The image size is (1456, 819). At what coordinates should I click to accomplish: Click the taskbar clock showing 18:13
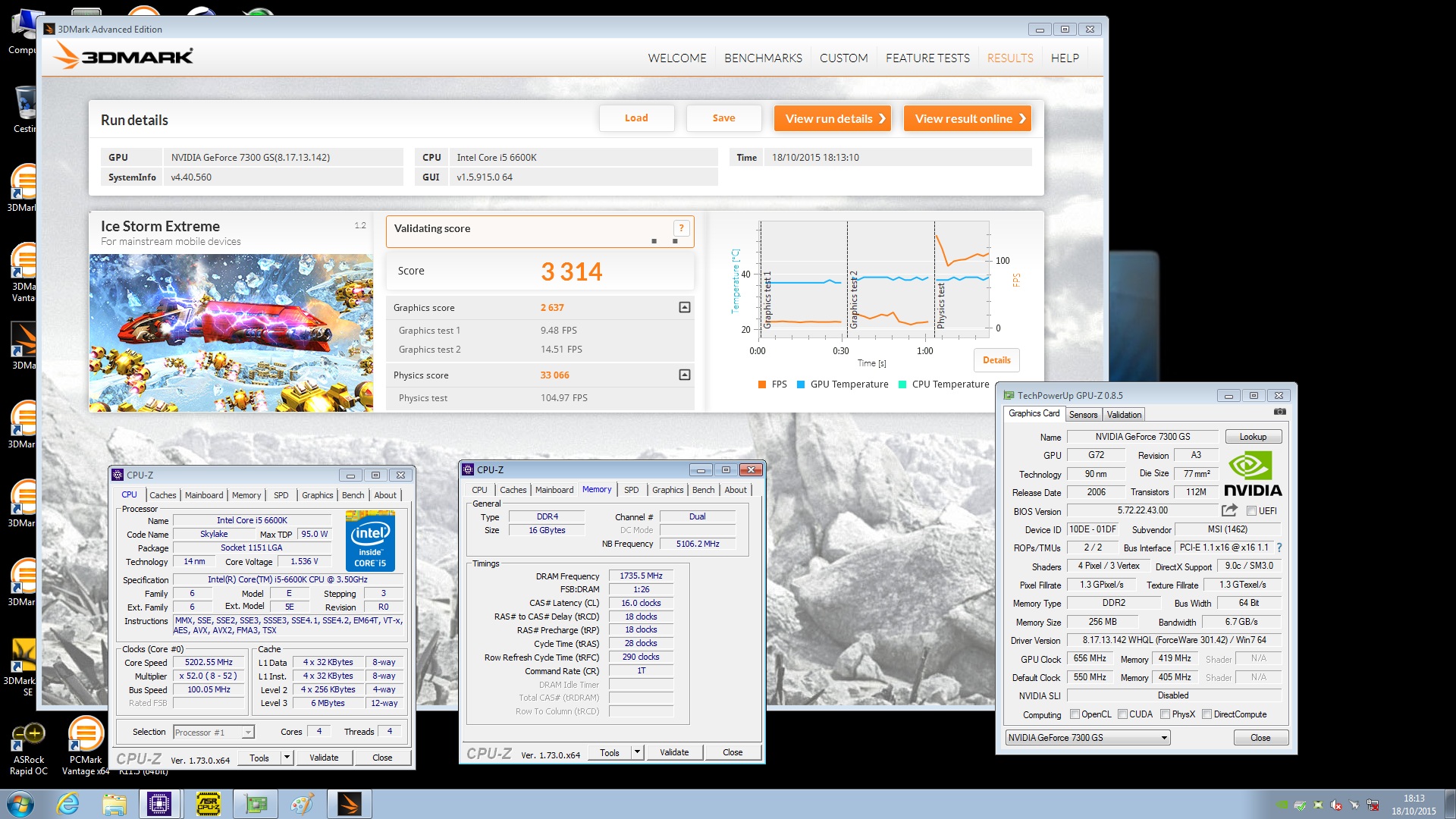1414,805
